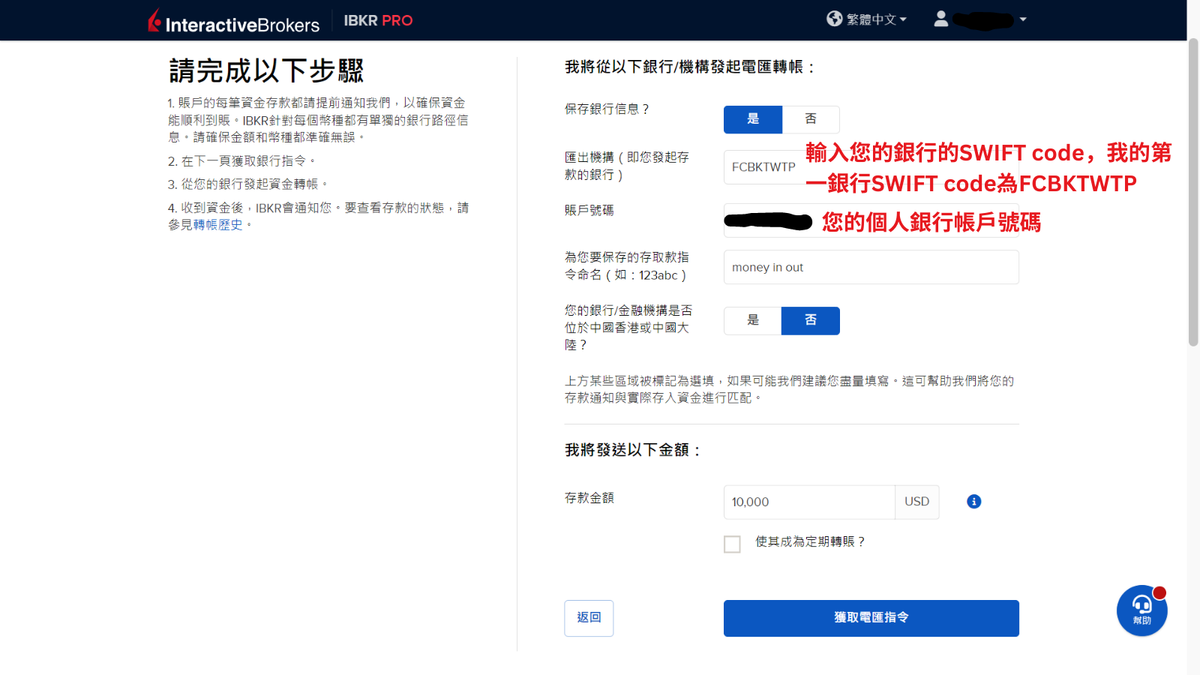Click the Help chat icon at bottom right
The width and height of the screenshot is (1200, 675).
[x=1141, y=610]
